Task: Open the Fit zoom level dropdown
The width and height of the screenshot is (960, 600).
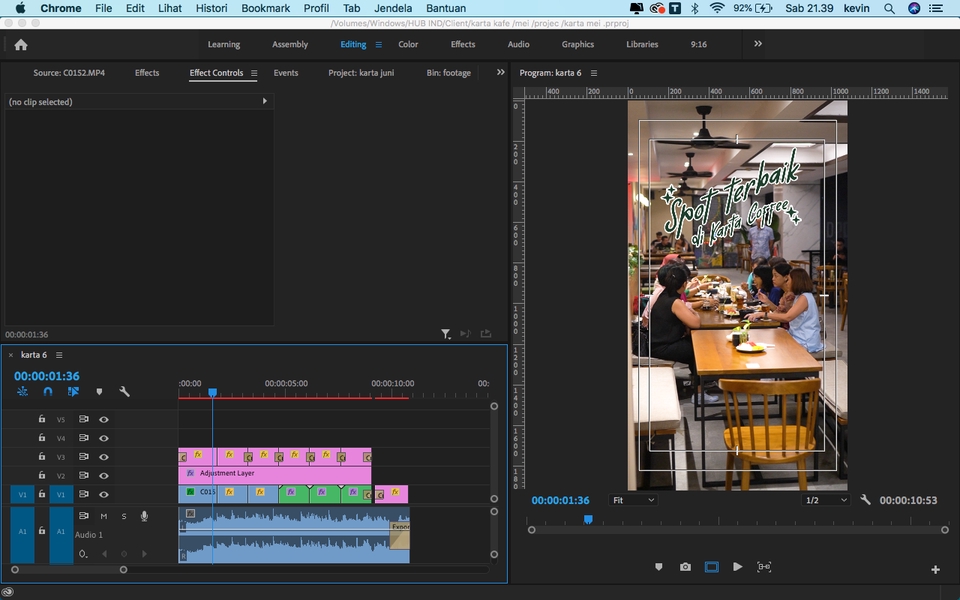Action: coord(632,500)
